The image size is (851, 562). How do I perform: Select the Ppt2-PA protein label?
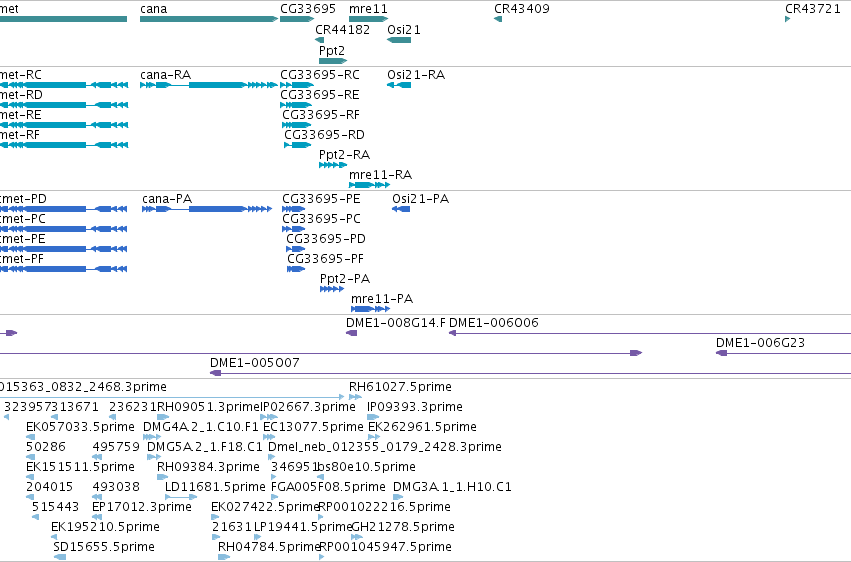click(345, 279)
